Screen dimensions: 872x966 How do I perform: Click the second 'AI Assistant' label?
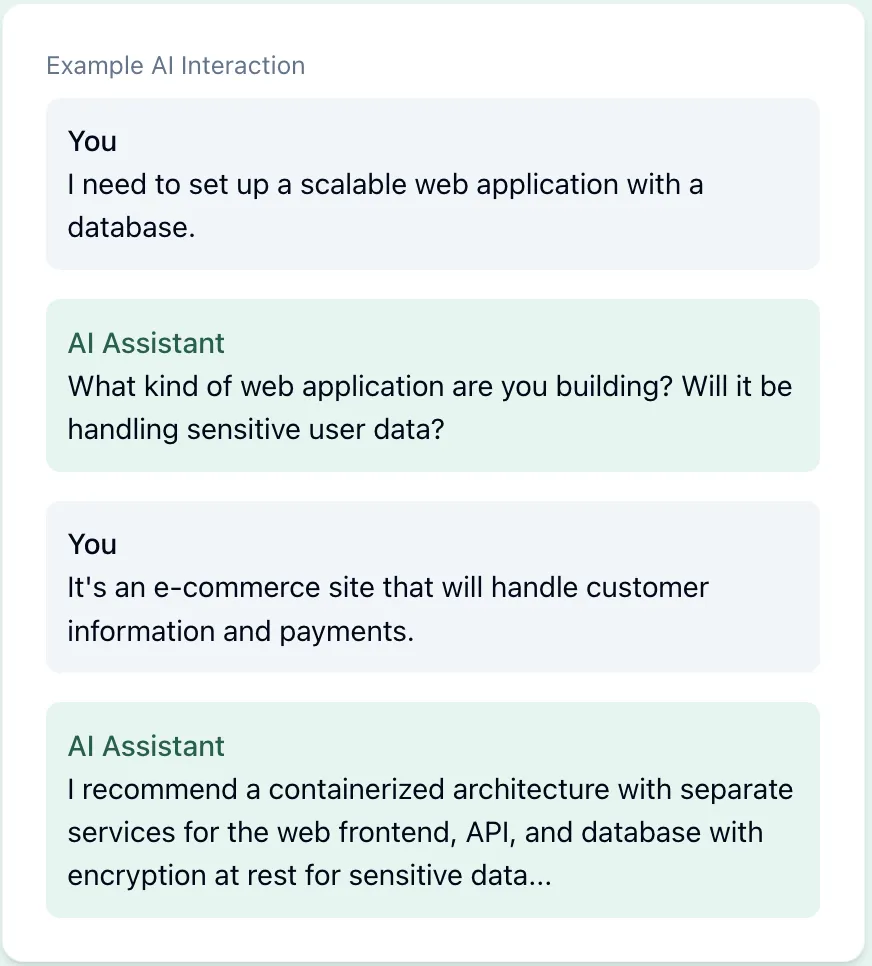pyautogui.click(x=146, y=746)
